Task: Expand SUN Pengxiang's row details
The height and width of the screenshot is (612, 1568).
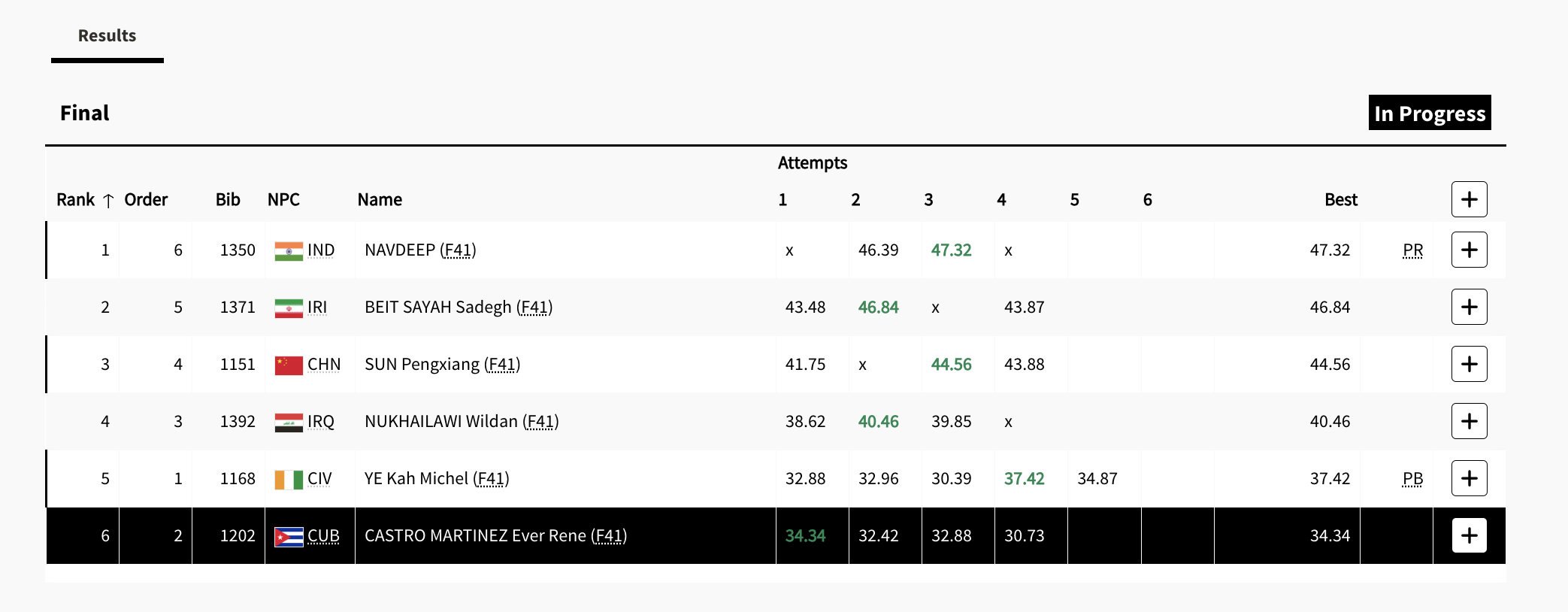Action: [x=1469, y=364]
